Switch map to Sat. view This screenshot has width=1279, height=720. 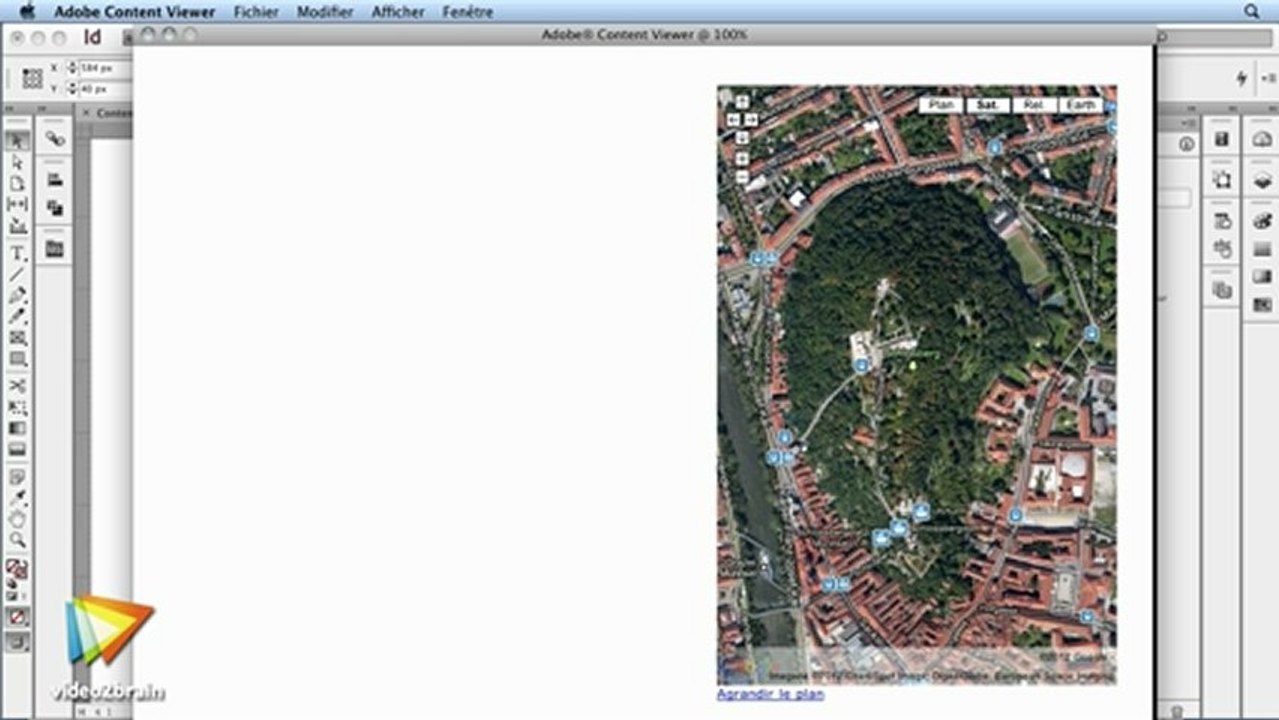coord(988,105)
